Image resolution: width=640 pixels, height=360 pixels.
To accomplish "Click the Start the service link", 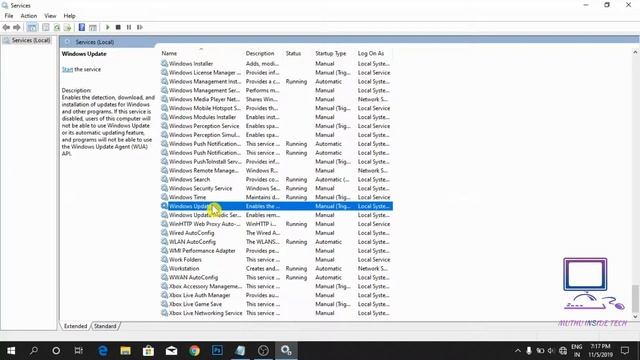I will [67, 69].
